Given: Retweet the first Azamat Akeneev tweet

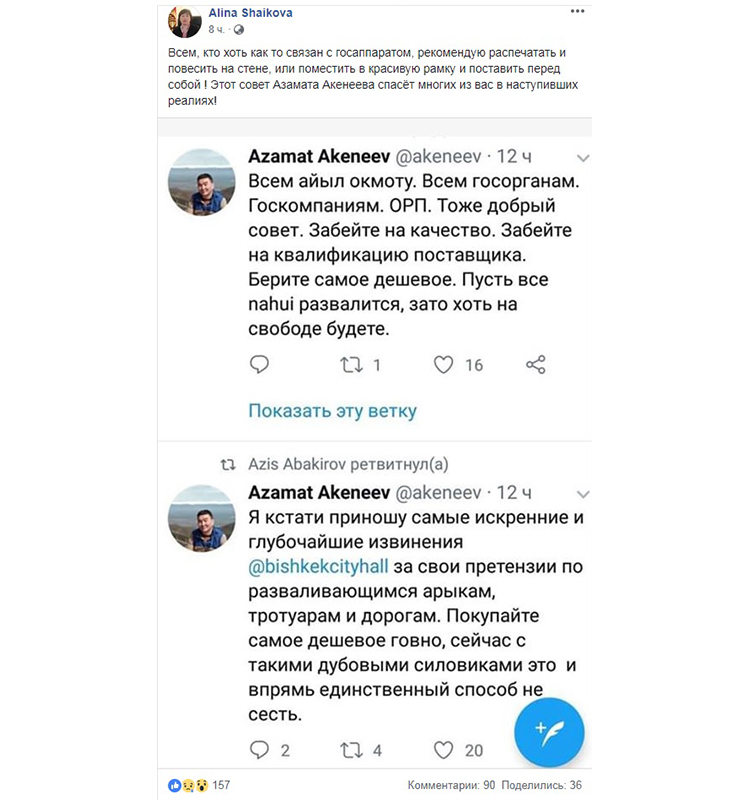Looking at the screenshot, I should 351,365.
